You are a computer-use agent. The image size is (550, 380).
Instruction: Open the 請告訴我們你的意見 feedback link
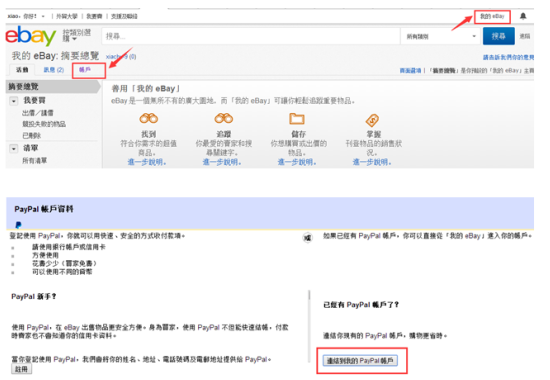click(508, 57)
